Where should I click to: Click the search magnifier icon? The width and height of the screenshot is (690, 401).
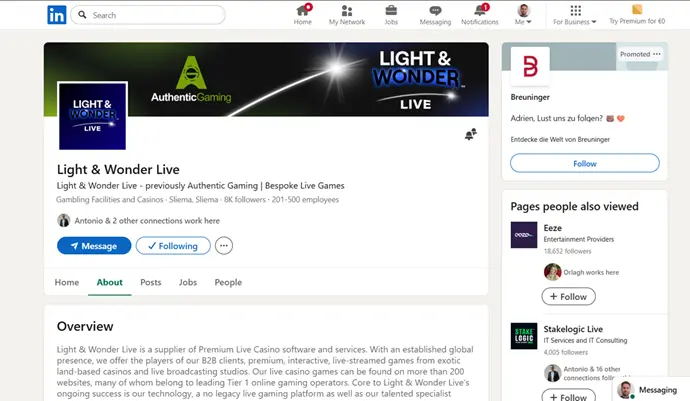coord(82,15)
